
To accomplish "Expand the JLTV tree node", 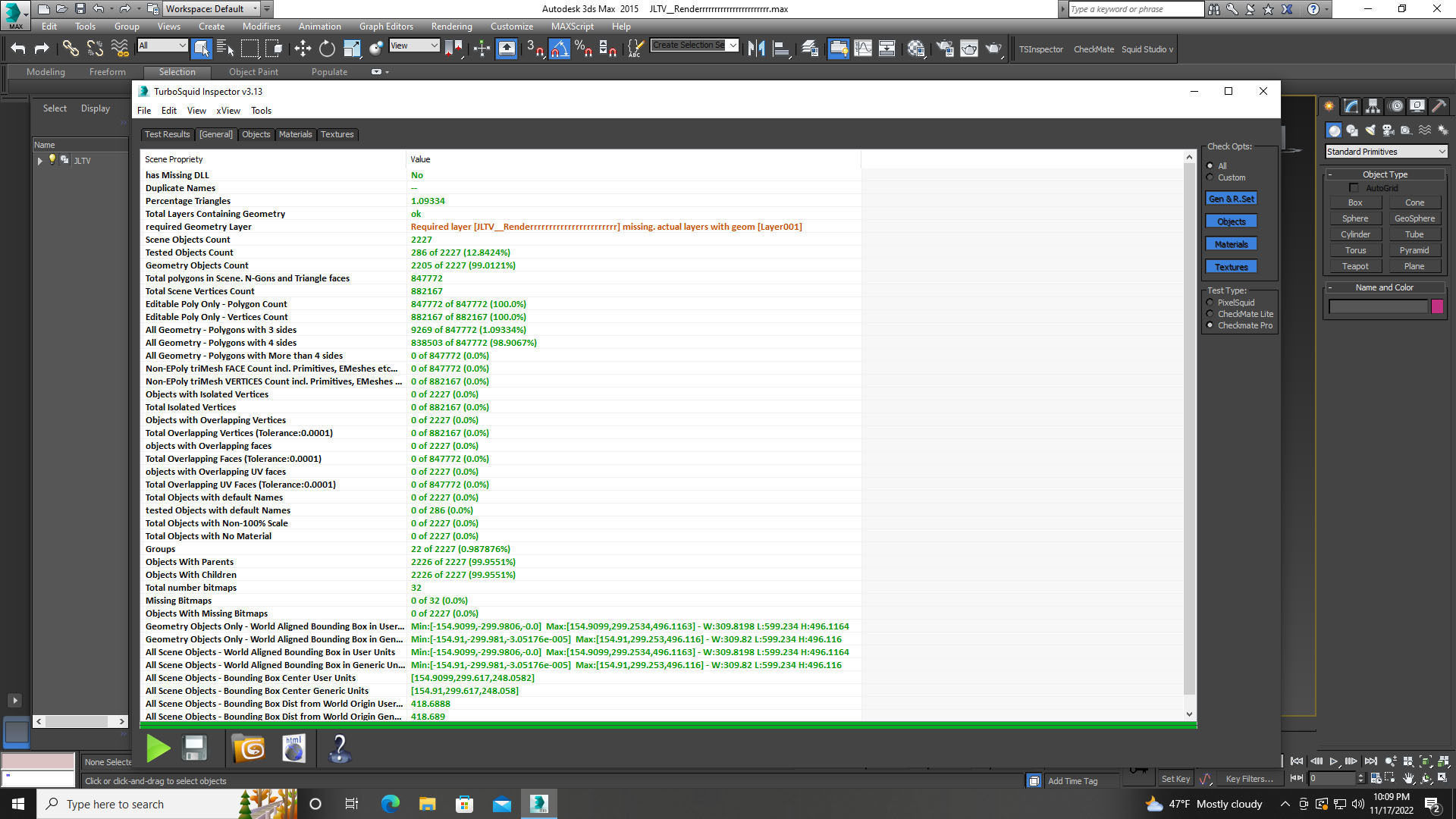I will [x=39, y=161].
